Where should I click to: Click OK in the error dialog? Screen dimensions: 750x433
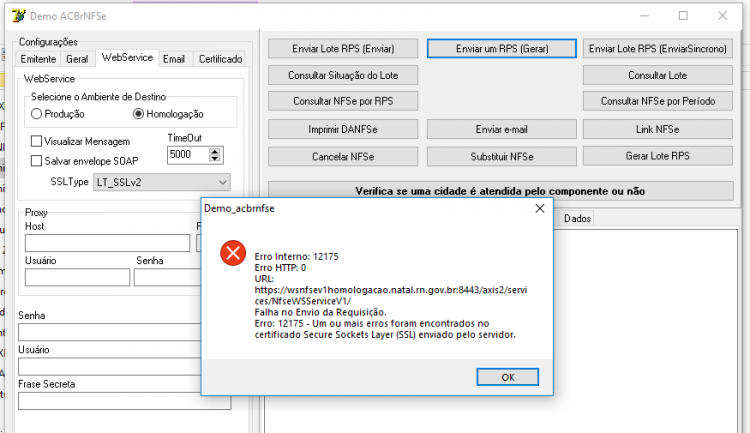click(507, 377)
